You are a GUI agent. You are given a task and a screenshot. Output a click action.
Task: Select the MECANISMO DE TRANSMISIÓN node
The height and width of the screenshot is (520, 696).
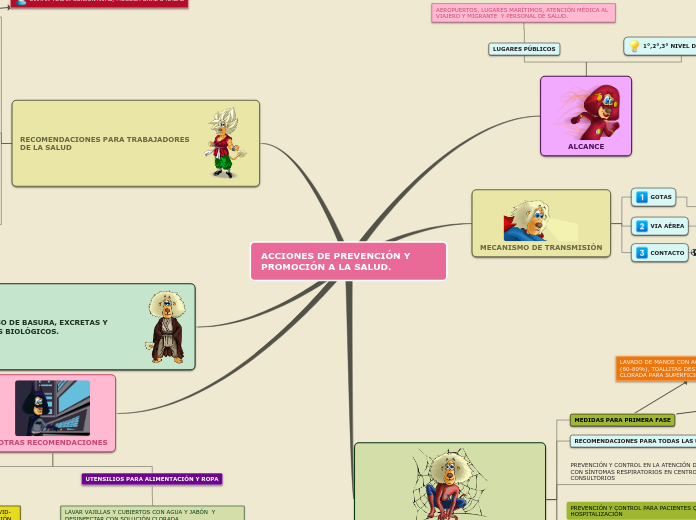(541, 223)
